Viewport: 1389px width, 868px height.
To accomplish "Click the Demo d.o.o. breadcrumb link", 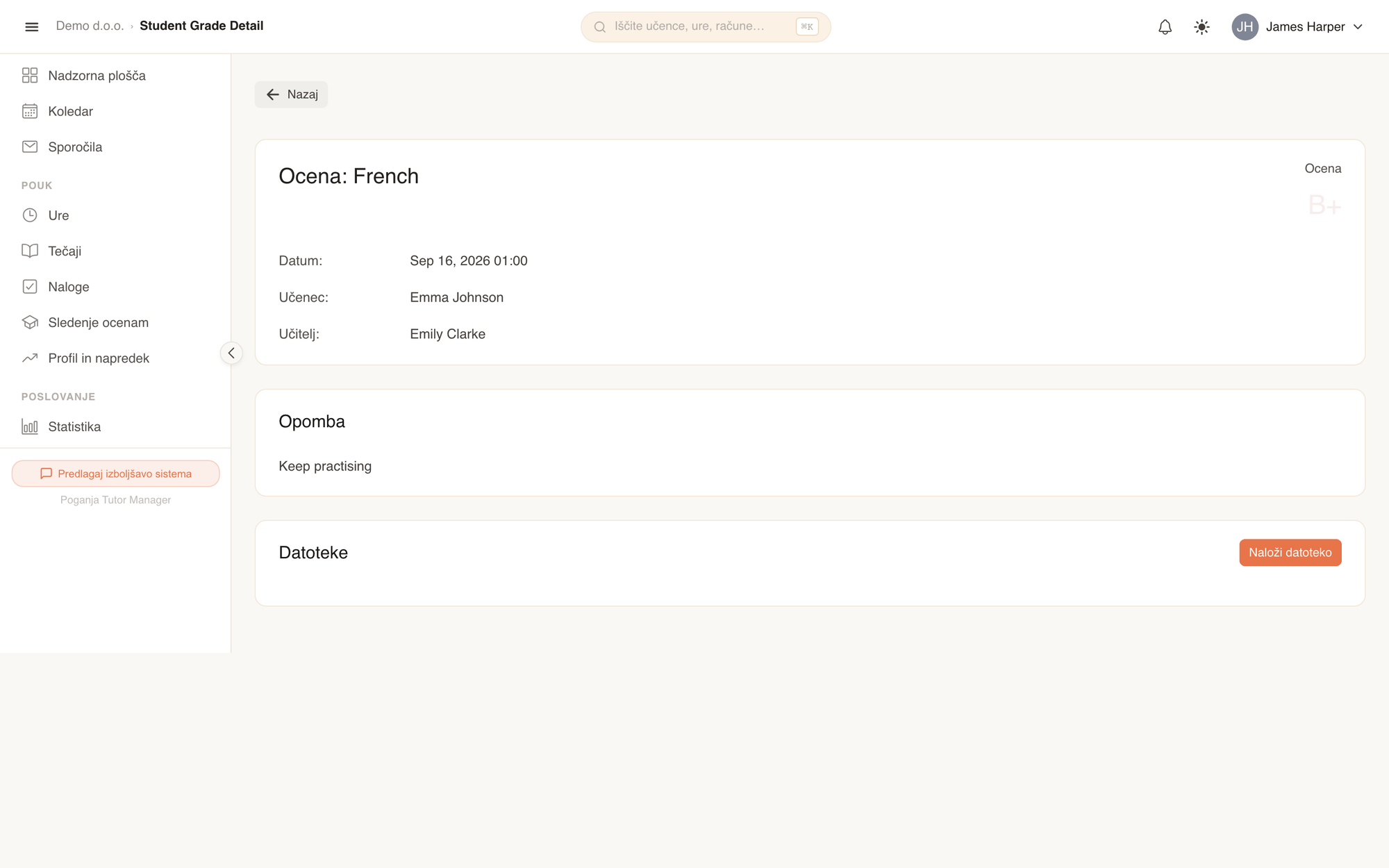I will point(90,26).
